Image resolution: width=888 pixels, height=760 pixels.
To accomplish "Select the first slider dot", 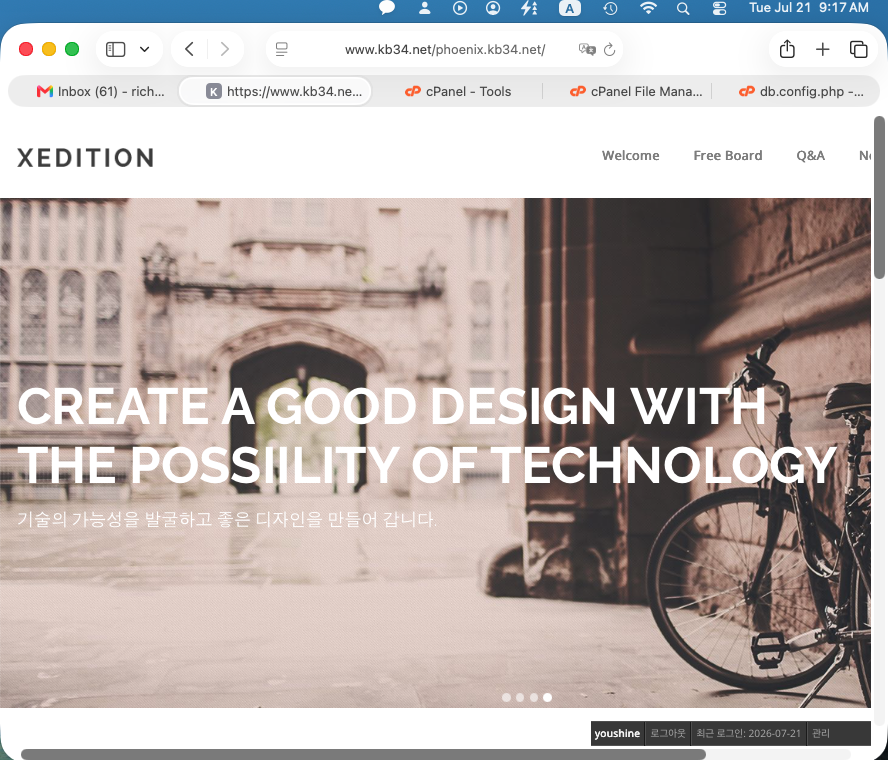I will click(506, 697).
